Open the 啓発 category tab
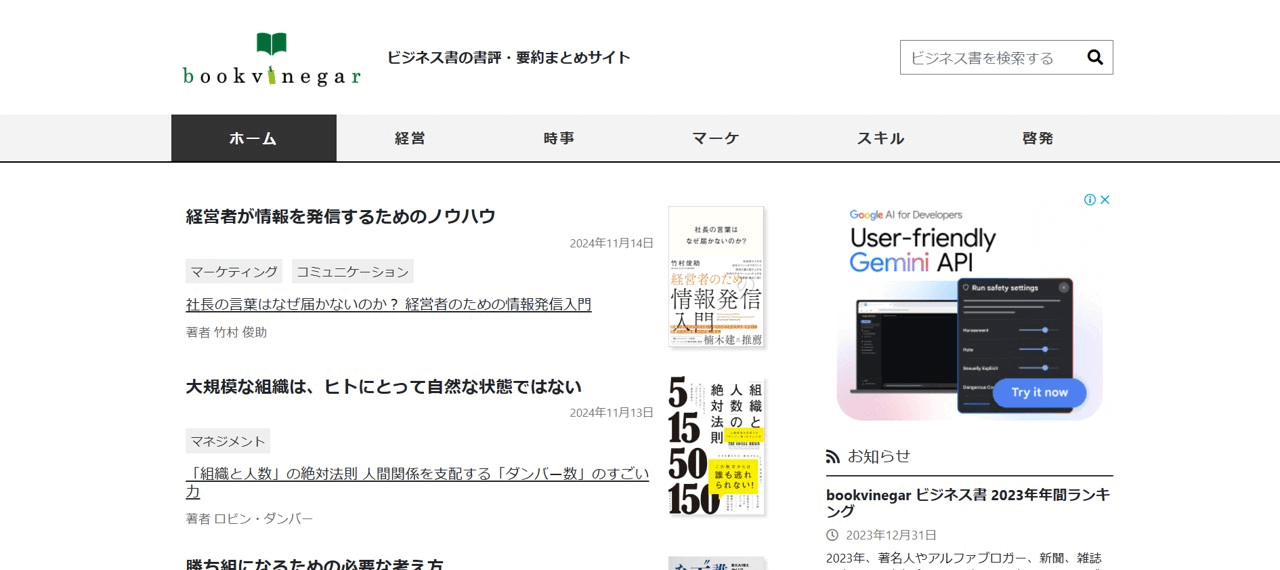The height and width of the screenshot is (570, 1280). coord(1038,138)
